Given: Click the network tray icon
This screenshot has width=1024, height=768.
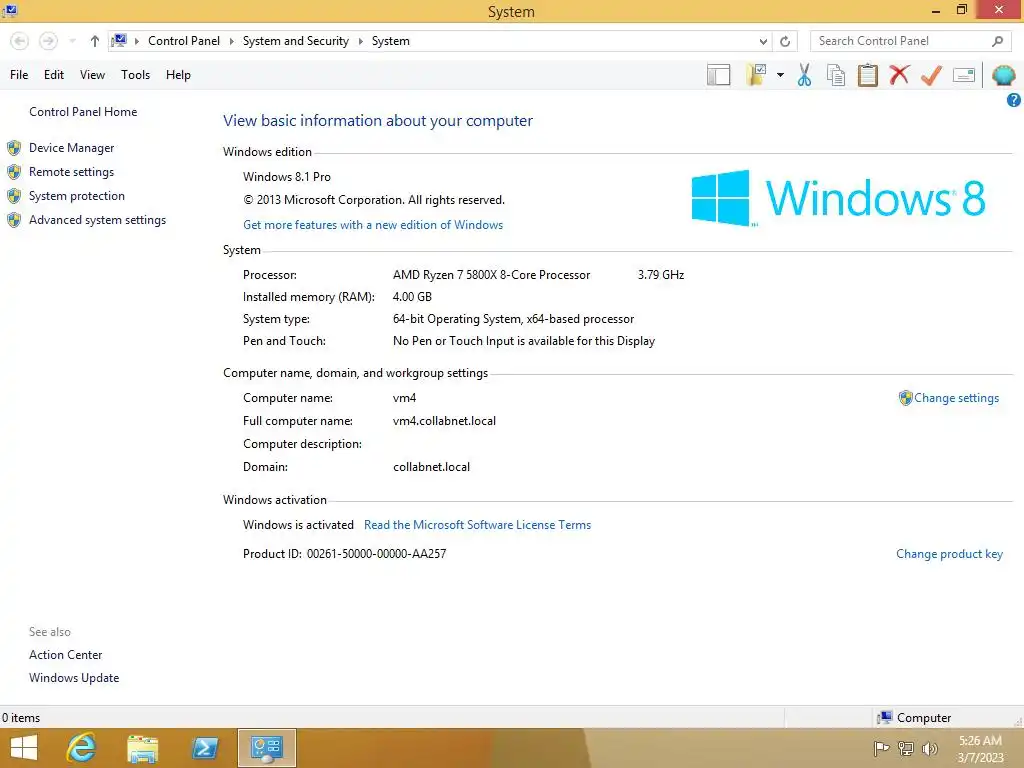Looking at the screenshot, I should coord(906,748).
